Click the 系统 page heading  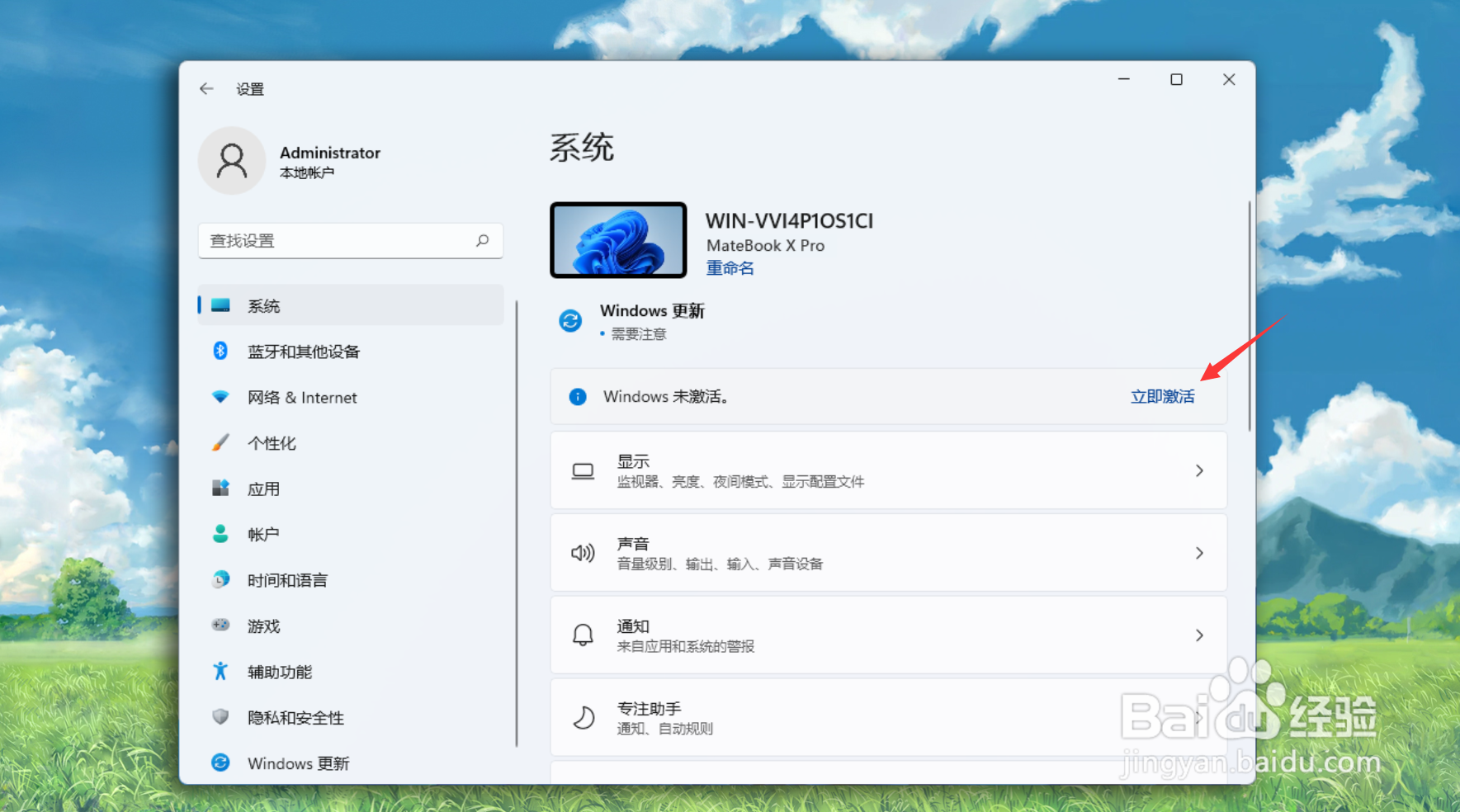[x=582, y=148]
